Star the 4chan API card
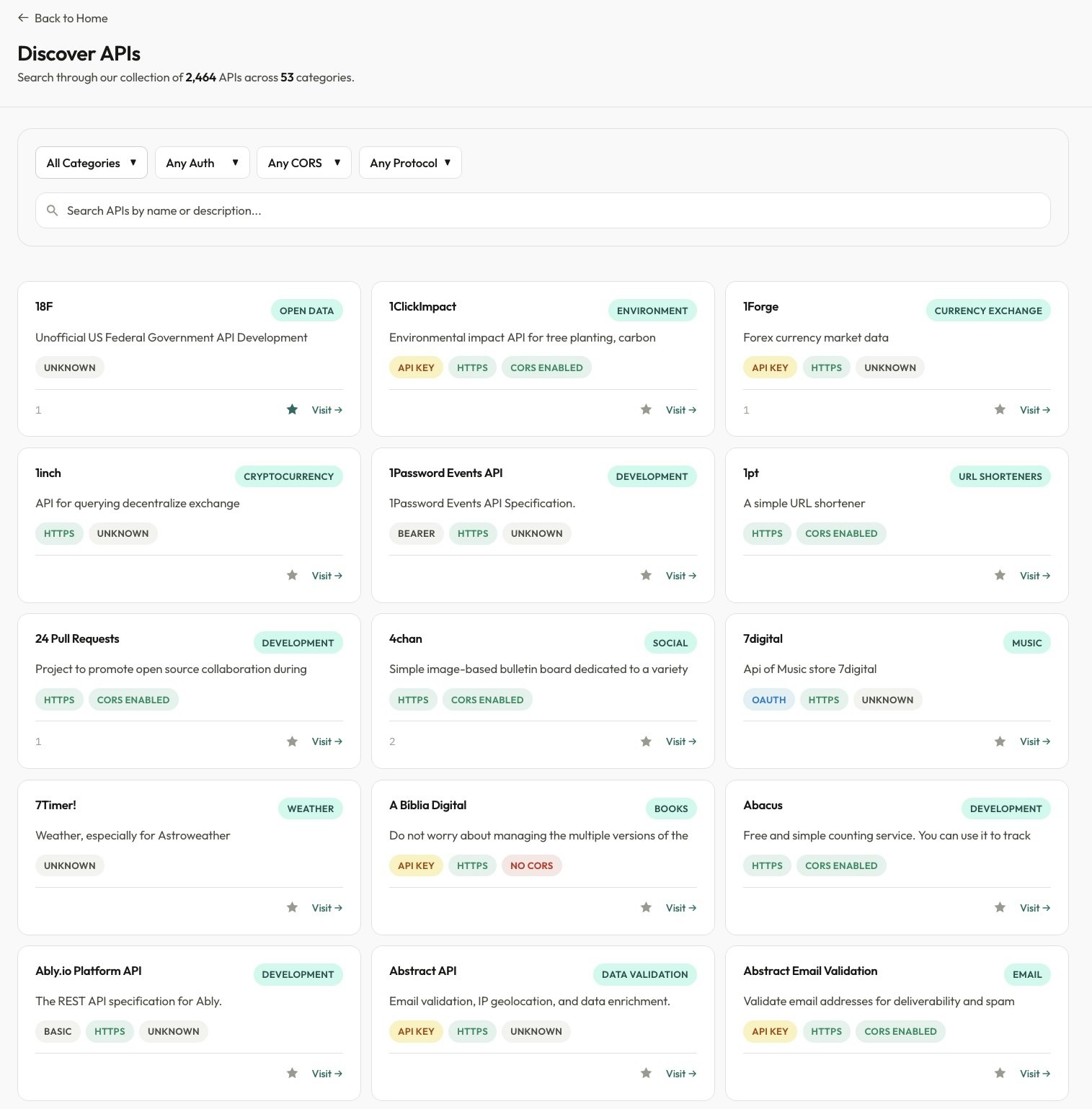The height and width of the screenshot is (1109, 1092). click(646, 741)
